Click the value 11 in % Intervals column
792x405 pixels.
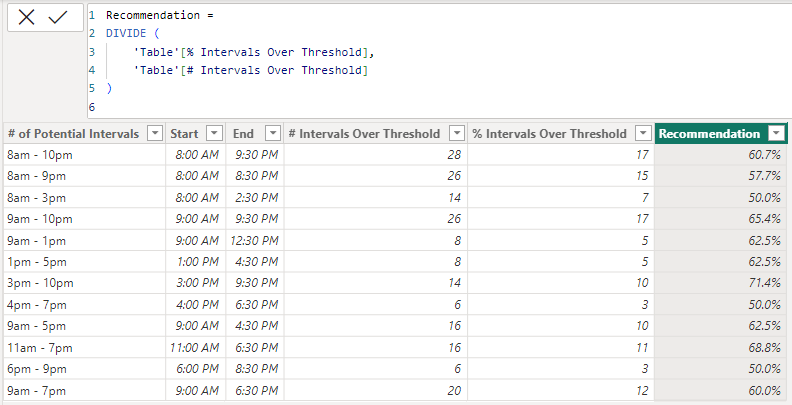coord(641,347)
